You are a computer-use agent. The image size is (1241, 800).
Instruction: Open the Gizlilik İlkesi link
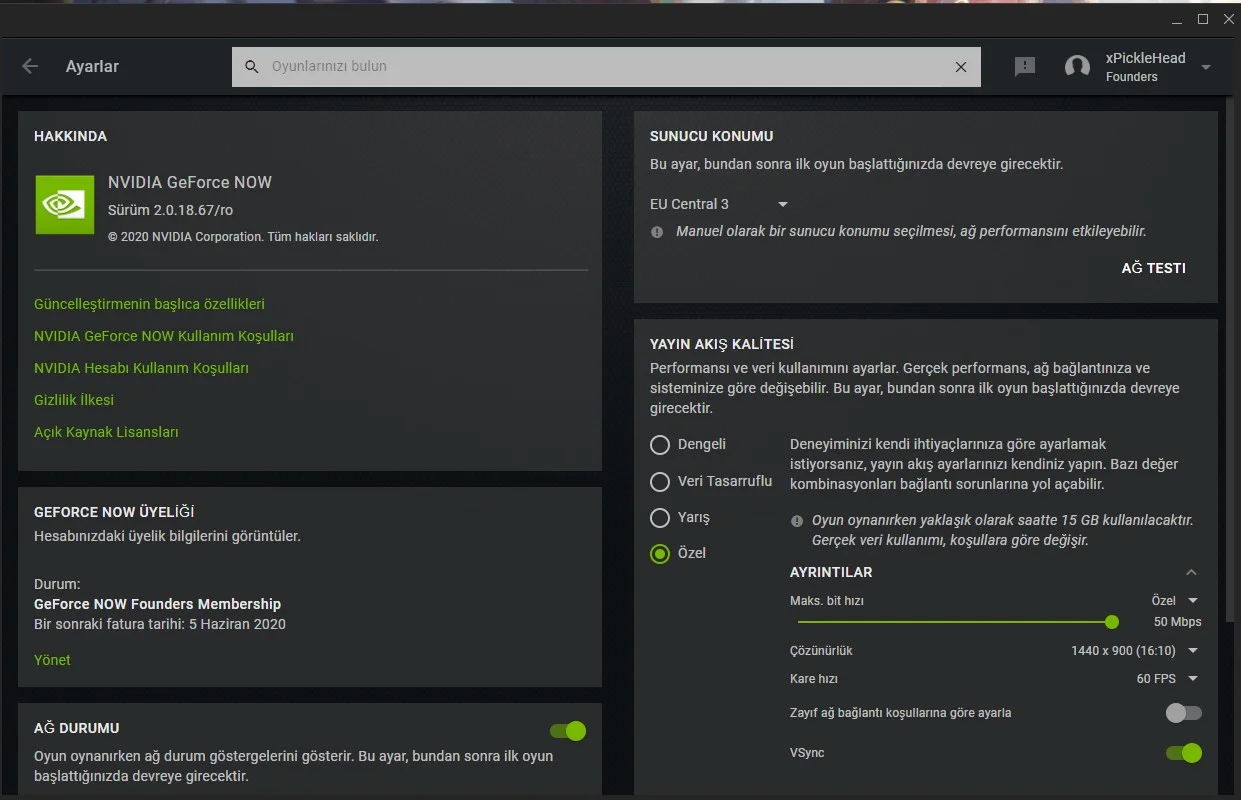[74, 400]
